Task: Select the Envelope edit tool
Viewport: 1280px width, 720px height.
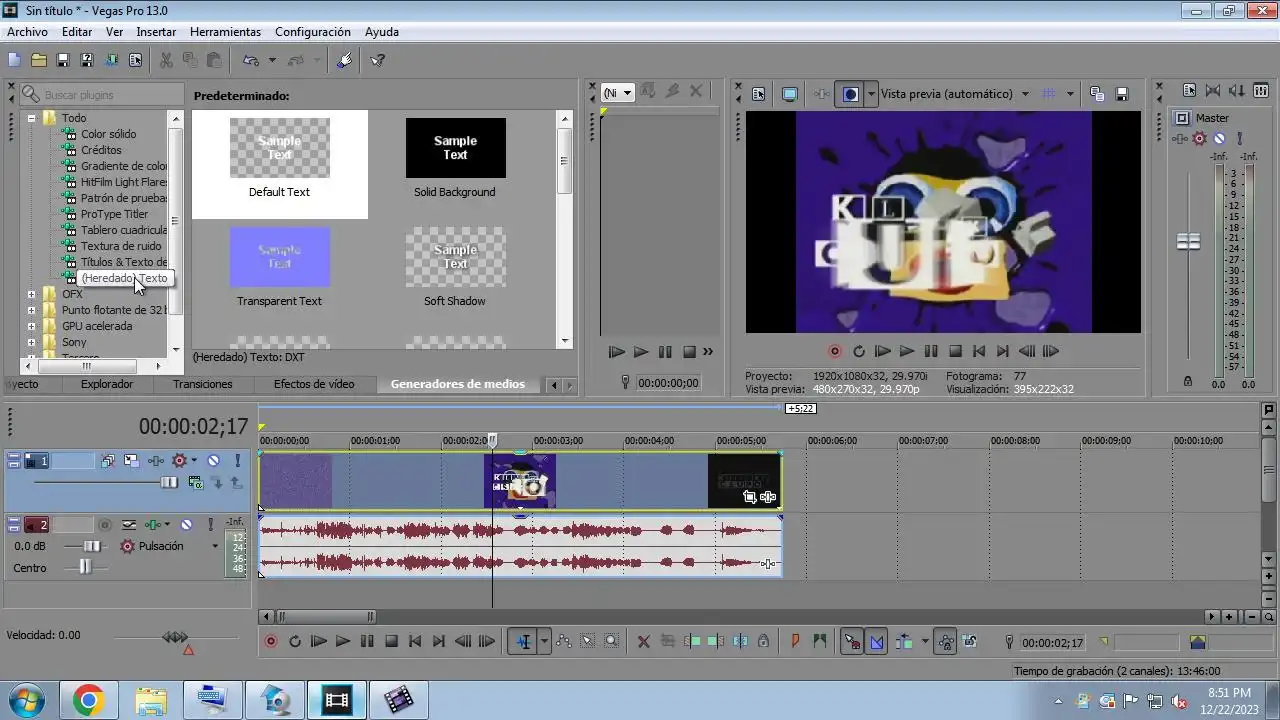Action: coord(563,642)
